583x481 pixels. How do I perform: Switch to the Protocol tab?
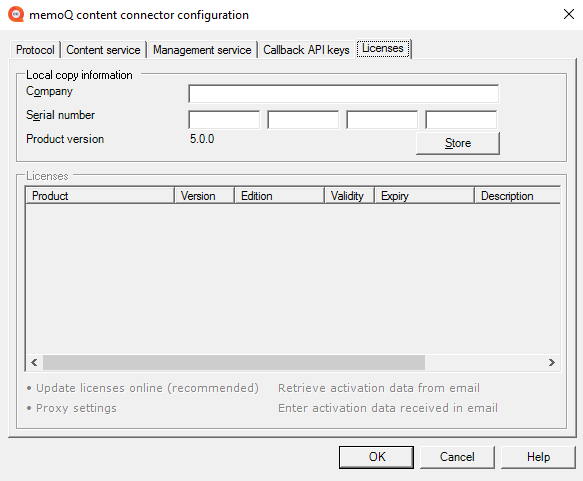(x=35, y=50)
